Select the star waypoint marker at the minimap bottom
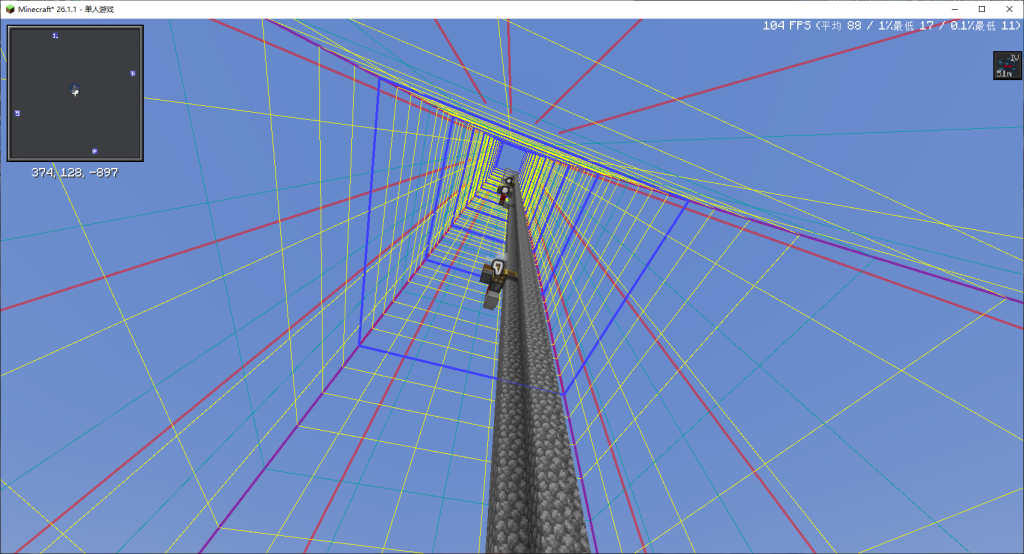 (x=95, y=151)
